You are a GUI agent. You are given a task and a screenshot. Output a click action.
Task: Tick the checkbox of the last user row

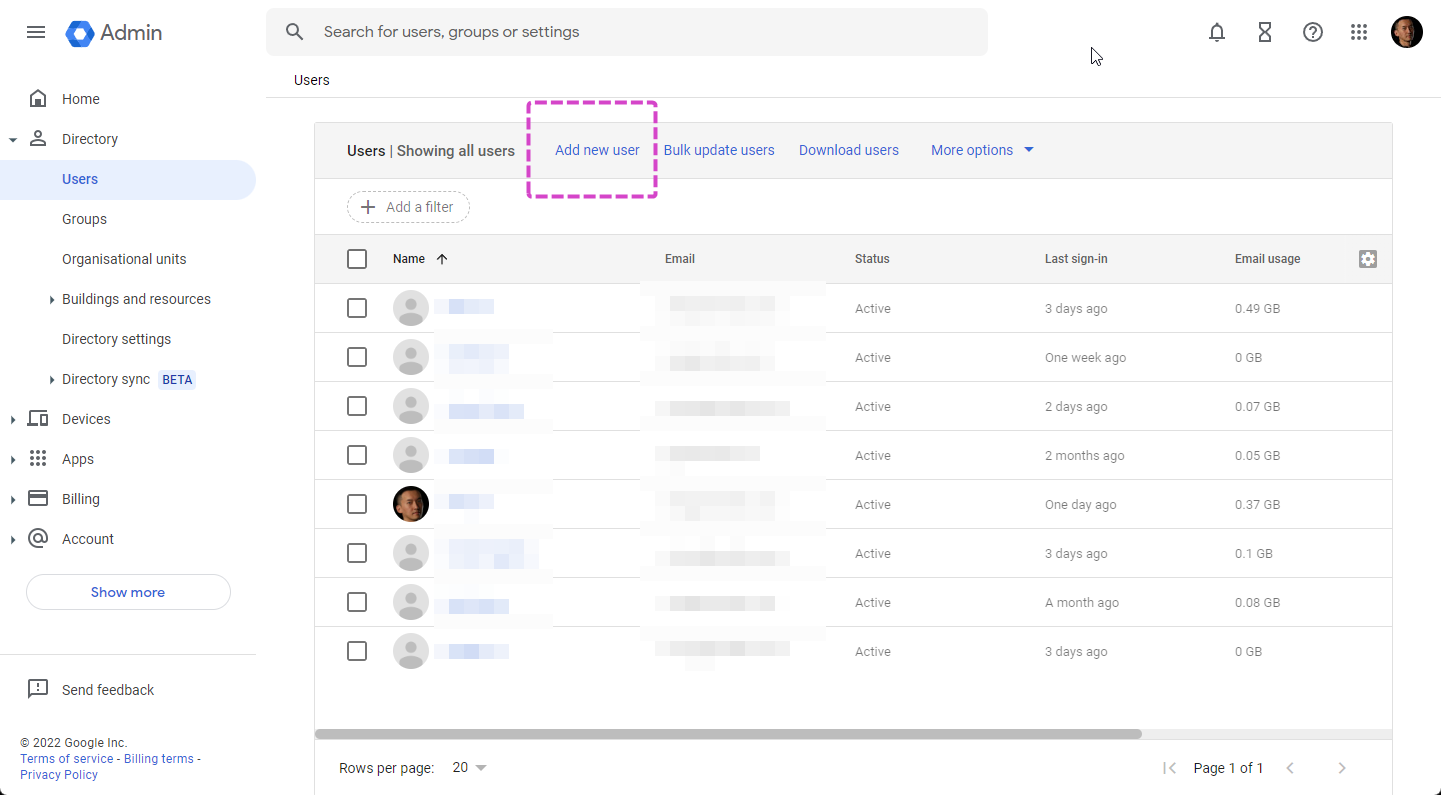tap(357, 651)
